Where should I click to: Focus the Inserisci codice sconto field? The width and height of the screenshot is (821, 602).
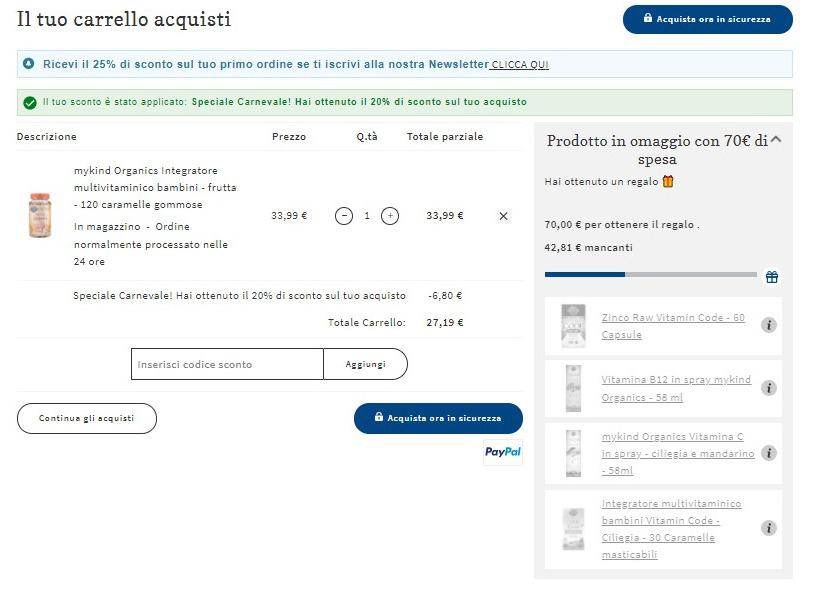(227, 364)
